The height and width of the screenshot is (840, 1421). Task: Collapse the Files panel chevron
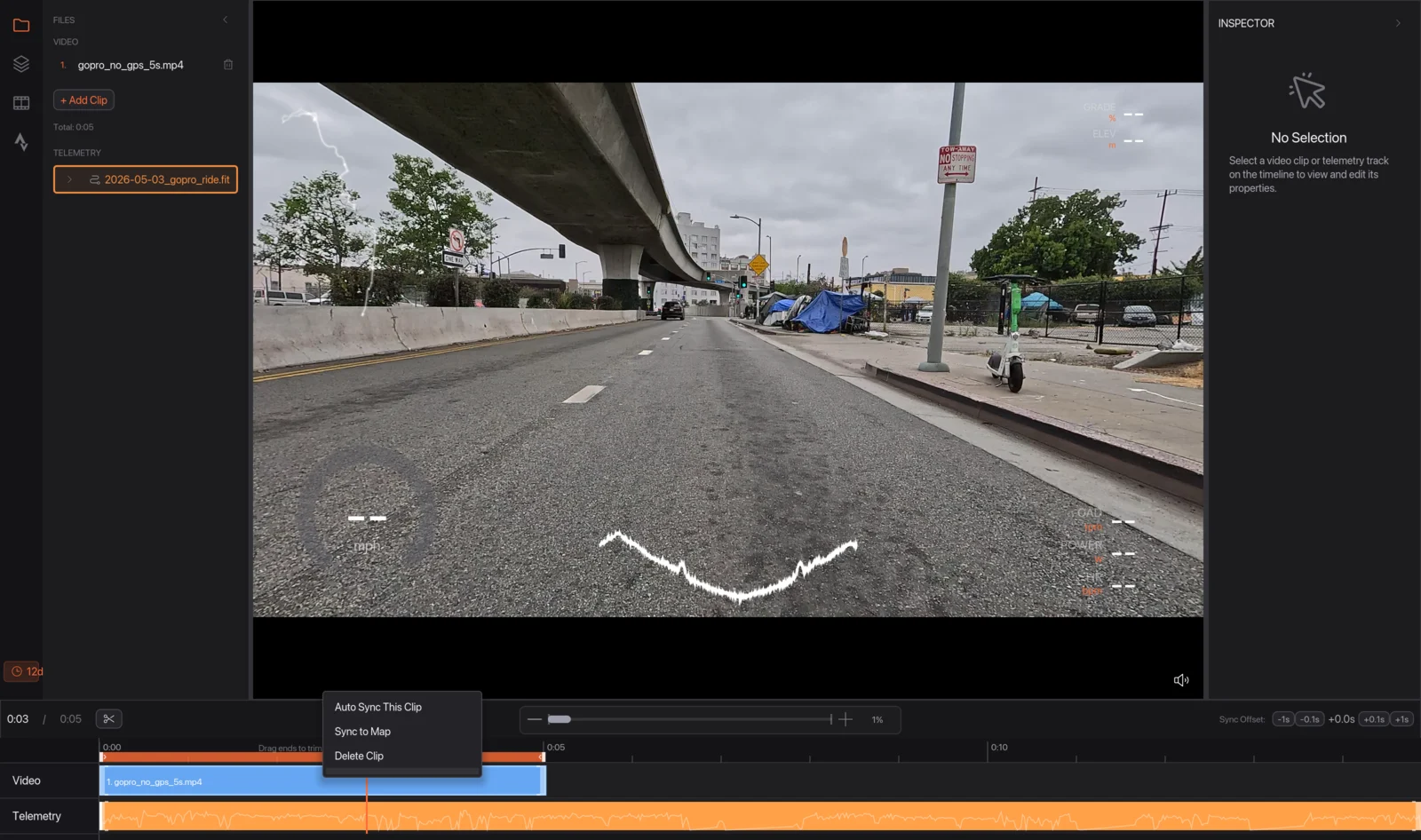click(225, 20)
